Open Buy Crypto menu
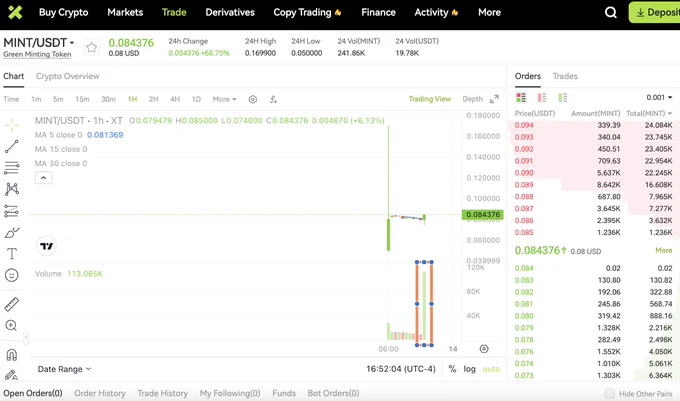The image size is (680, 401). pyautogui.click(x=63, y=12)
